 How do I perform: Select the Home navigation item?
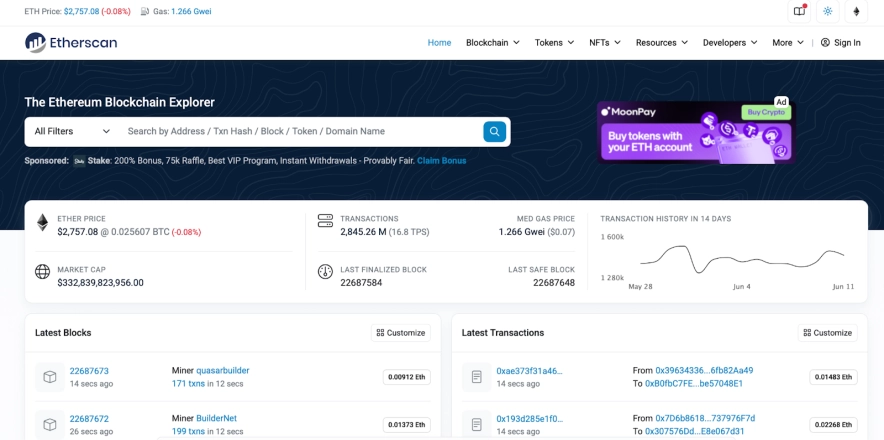[439, 43]
